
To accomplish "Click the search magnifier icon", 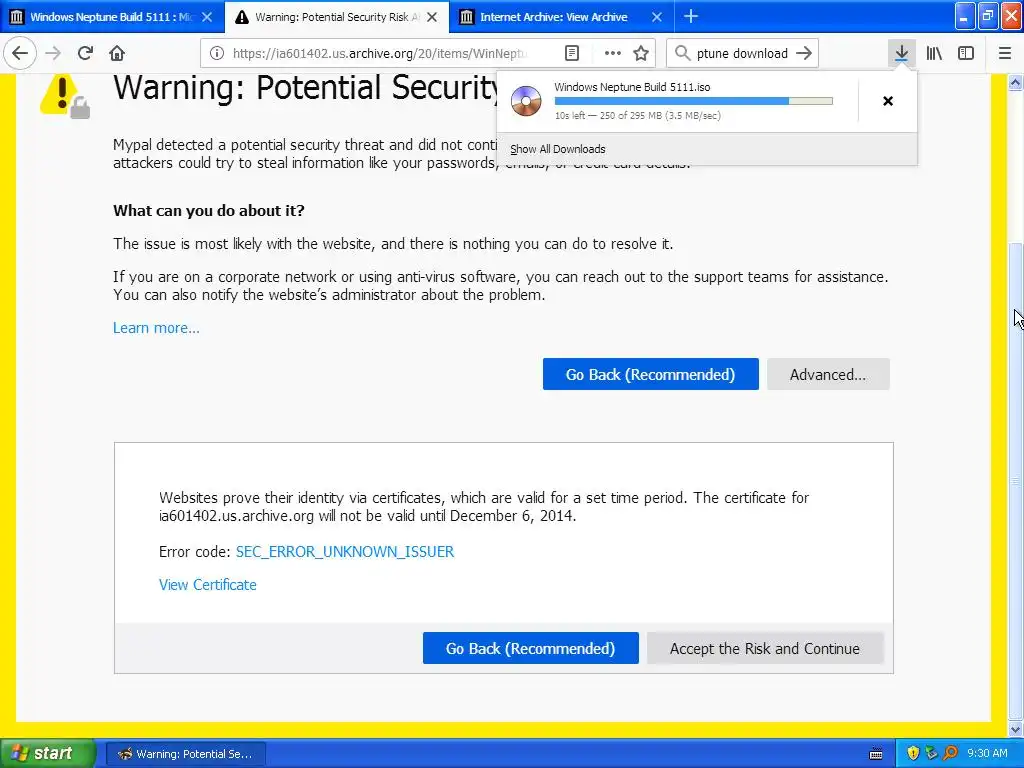I will pos(682,53).
